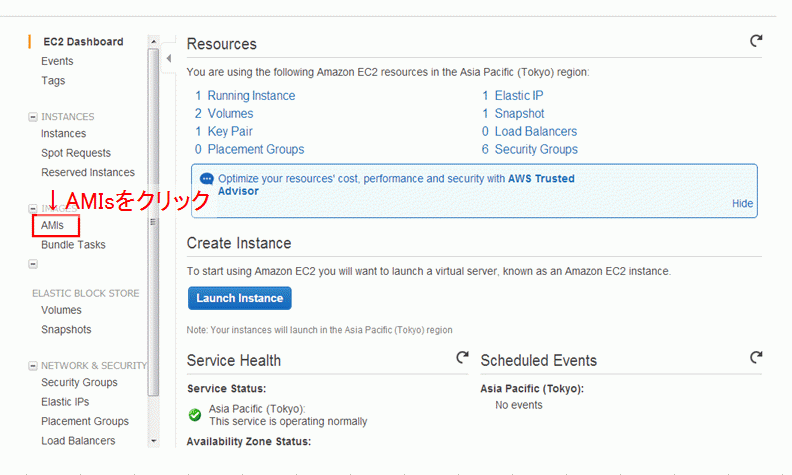
Task: Open the 1 Snapshot resource link
Action: coord(513,114)
